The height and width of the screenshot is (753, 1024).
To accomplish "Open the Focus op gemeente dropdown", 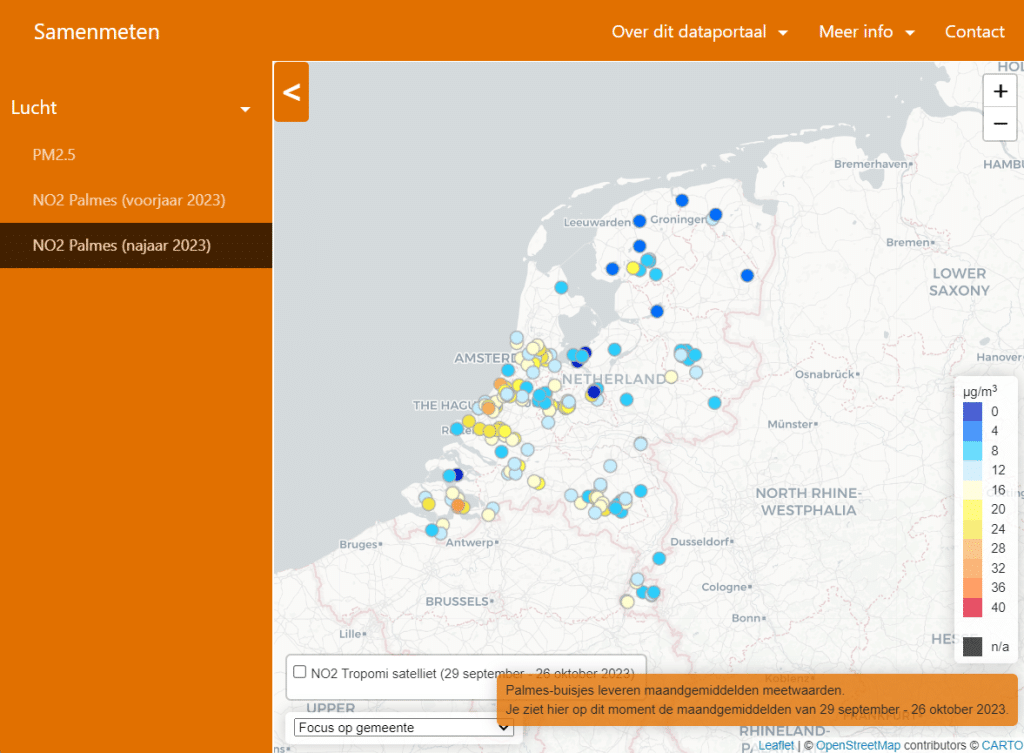I will pyautogui.click(x=403, y=727).
